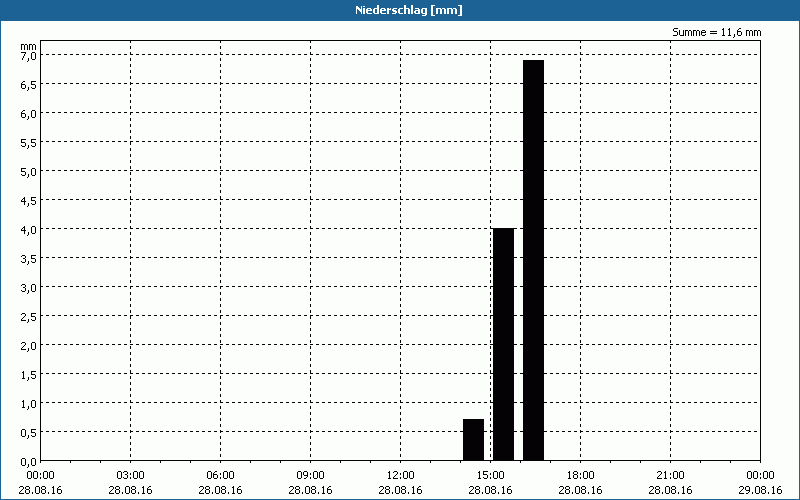Click the 3,0 y-axis label
This screenshot has width=800, height=500.
[28, 288]
